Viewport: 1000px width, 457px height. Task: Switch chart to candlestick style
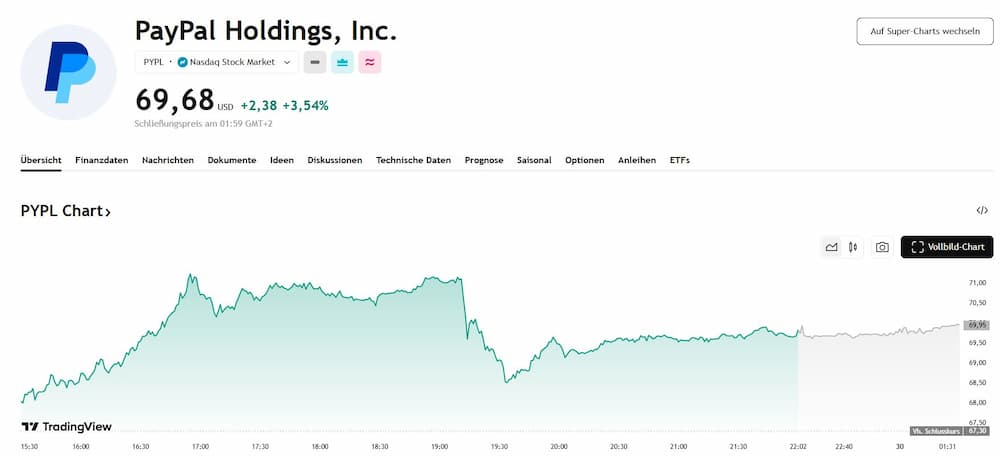click(x=853, y=247)
